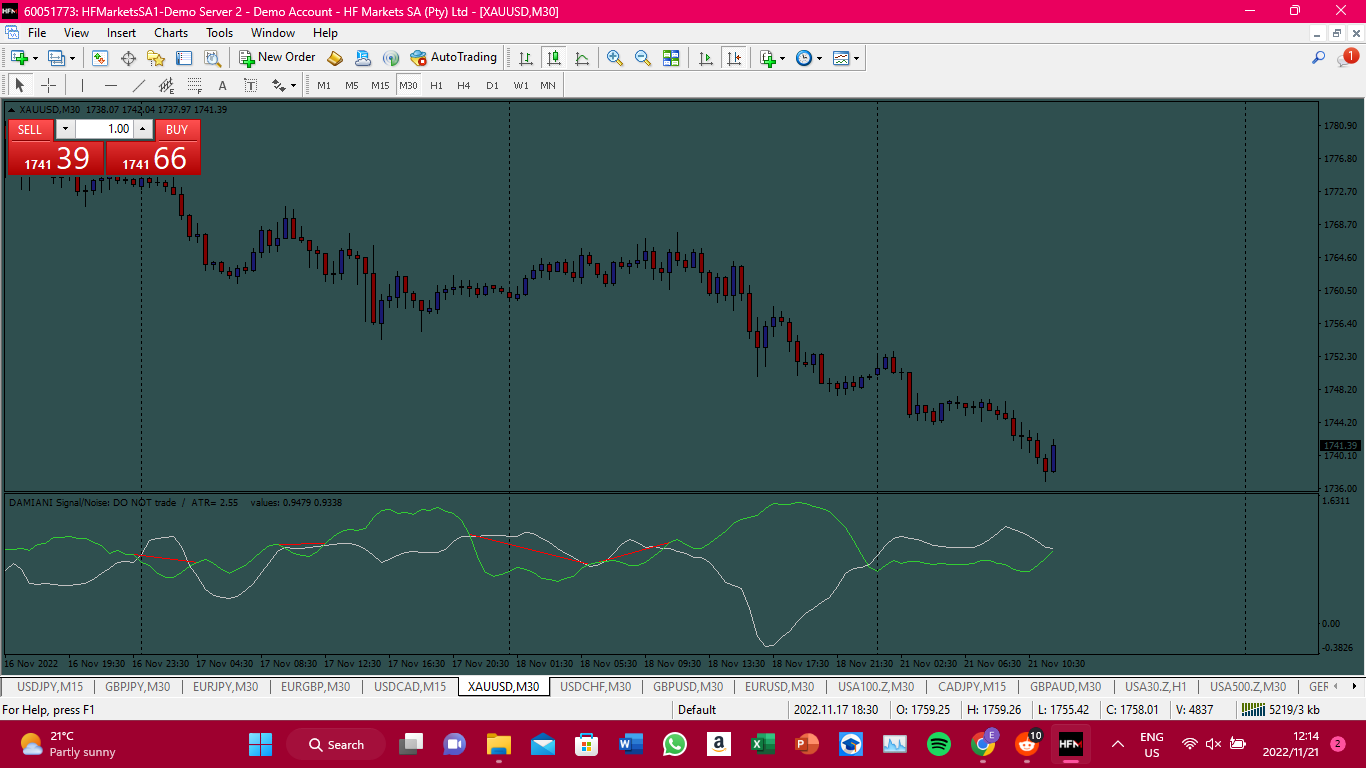Zoom out of the chart
1366x768 pixels.
coord(643,58)
